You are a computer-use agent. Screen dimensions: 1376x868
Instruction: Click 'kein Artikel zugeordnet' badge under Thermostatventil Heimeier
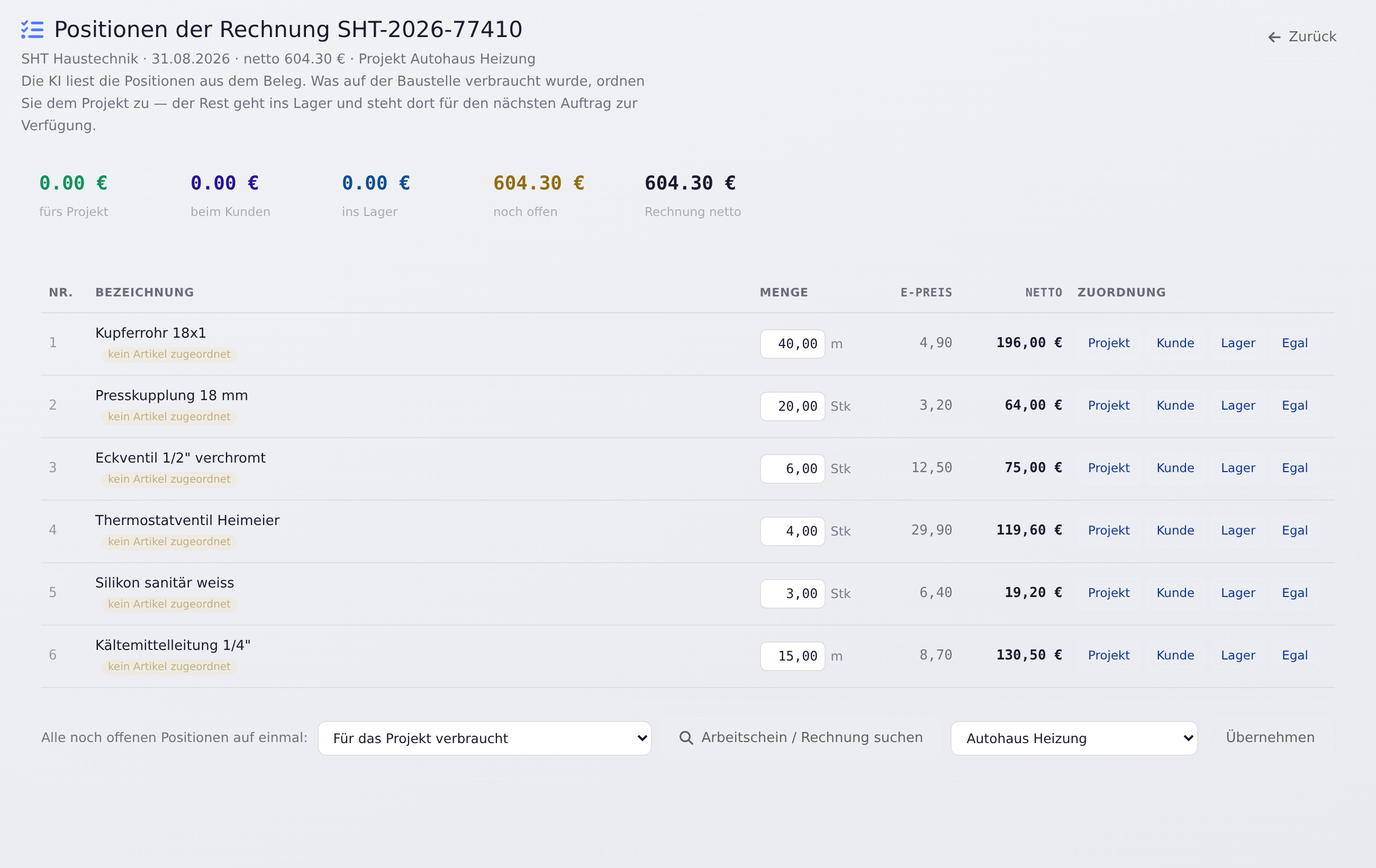[x=169, y=542]
